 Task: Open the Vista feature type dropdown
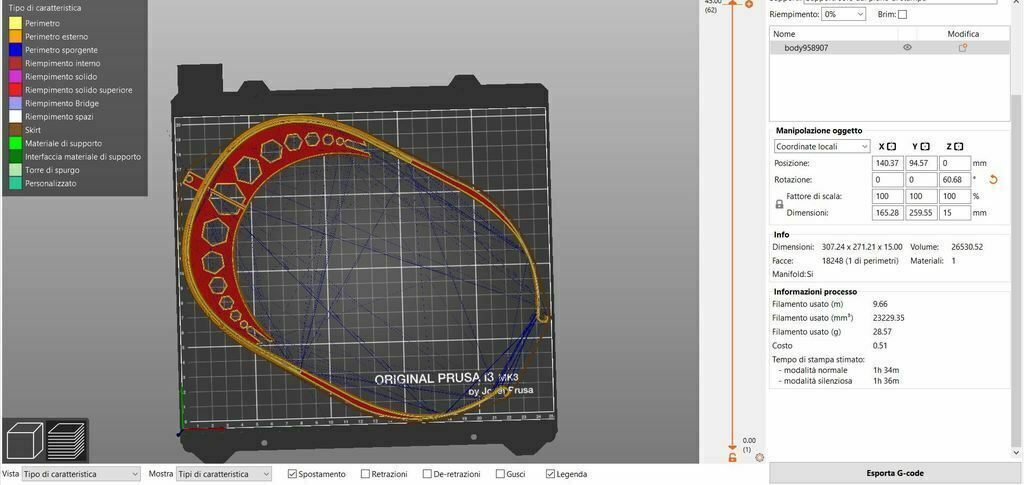(81, 474)
